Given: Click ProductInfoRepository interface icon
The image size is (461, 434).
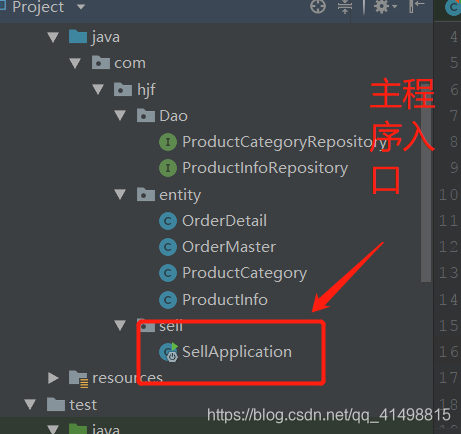Looking at the screenshot, I should pos(168,168).
